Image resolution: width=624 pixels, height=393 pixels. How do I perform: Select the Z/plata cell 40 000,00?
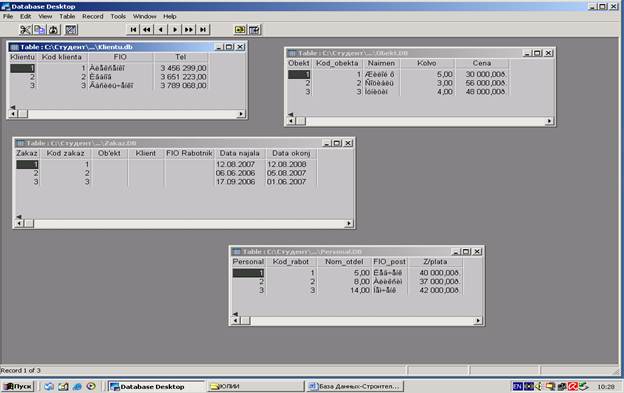(x=435, y=273)
